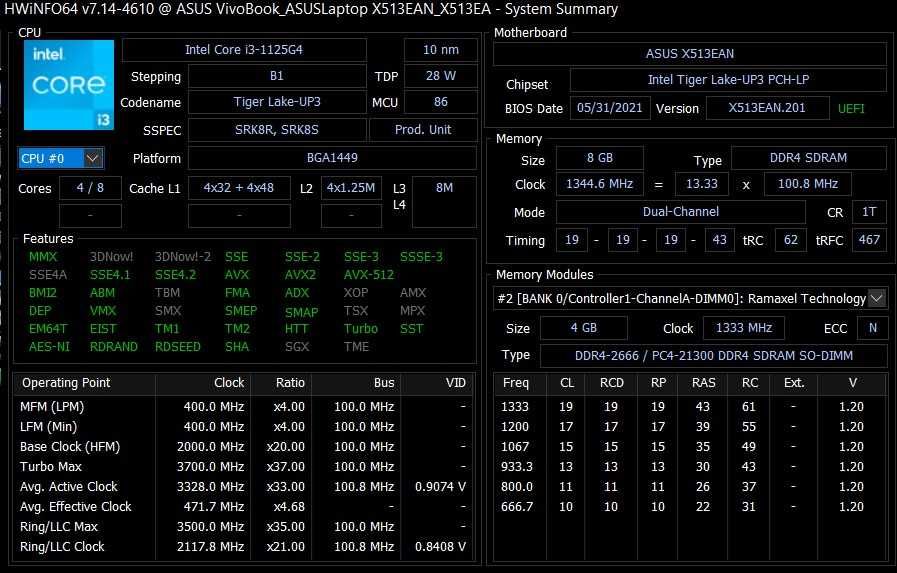
Task: Select the 10 nm process field
Action: click(440, 50)
